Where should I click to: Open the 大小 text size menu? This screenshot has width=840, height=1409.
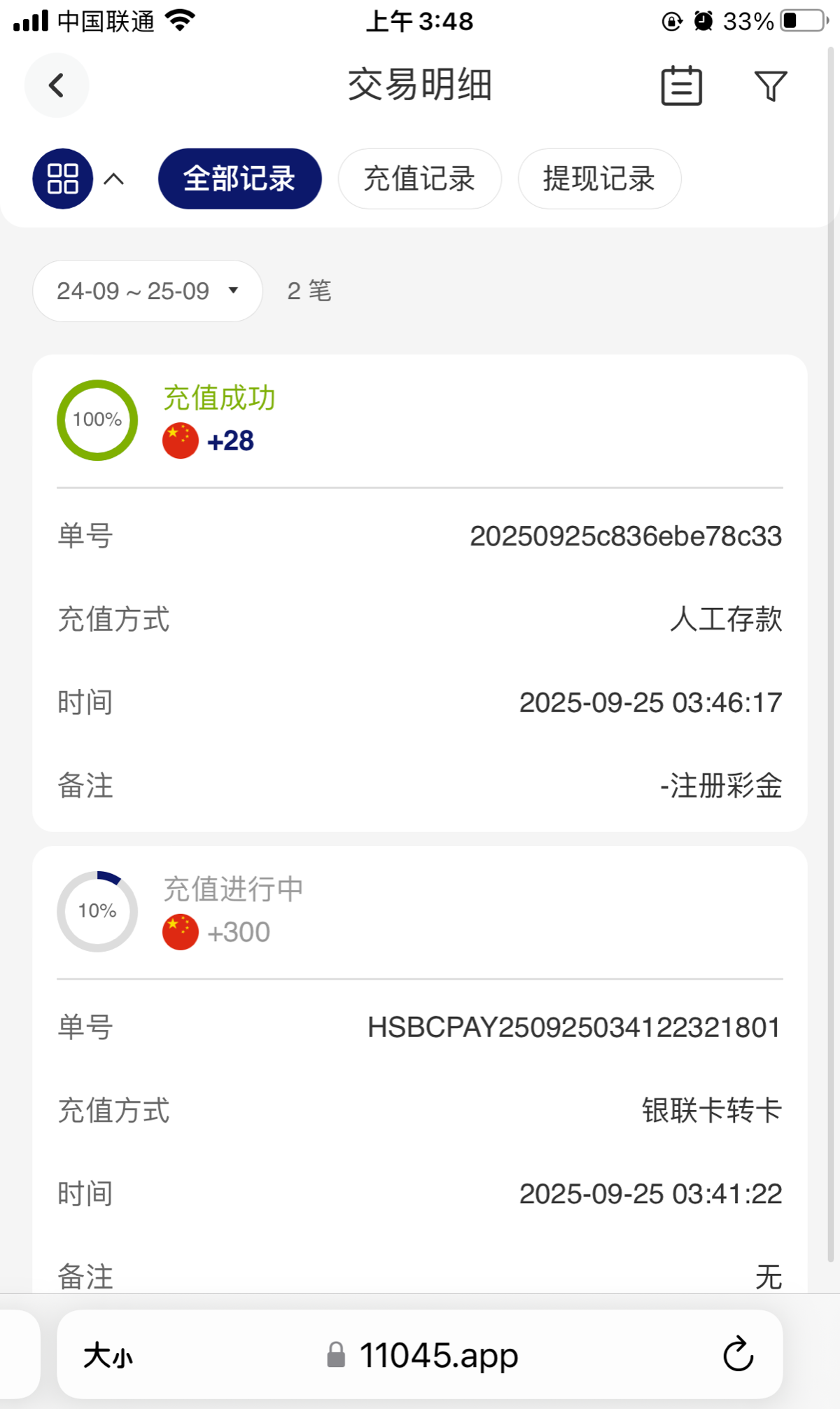click(108, 1356)
